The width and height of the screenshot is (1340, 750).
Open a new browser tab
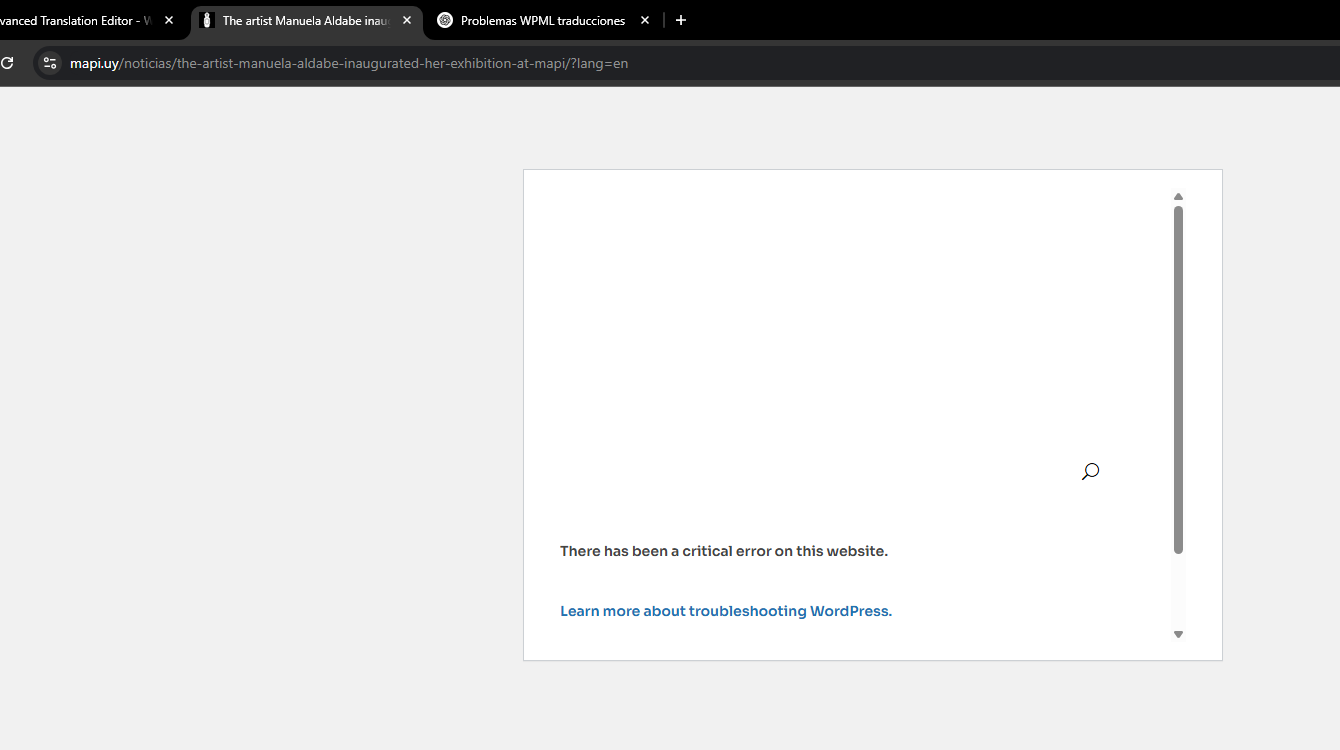tap(681, 20)
